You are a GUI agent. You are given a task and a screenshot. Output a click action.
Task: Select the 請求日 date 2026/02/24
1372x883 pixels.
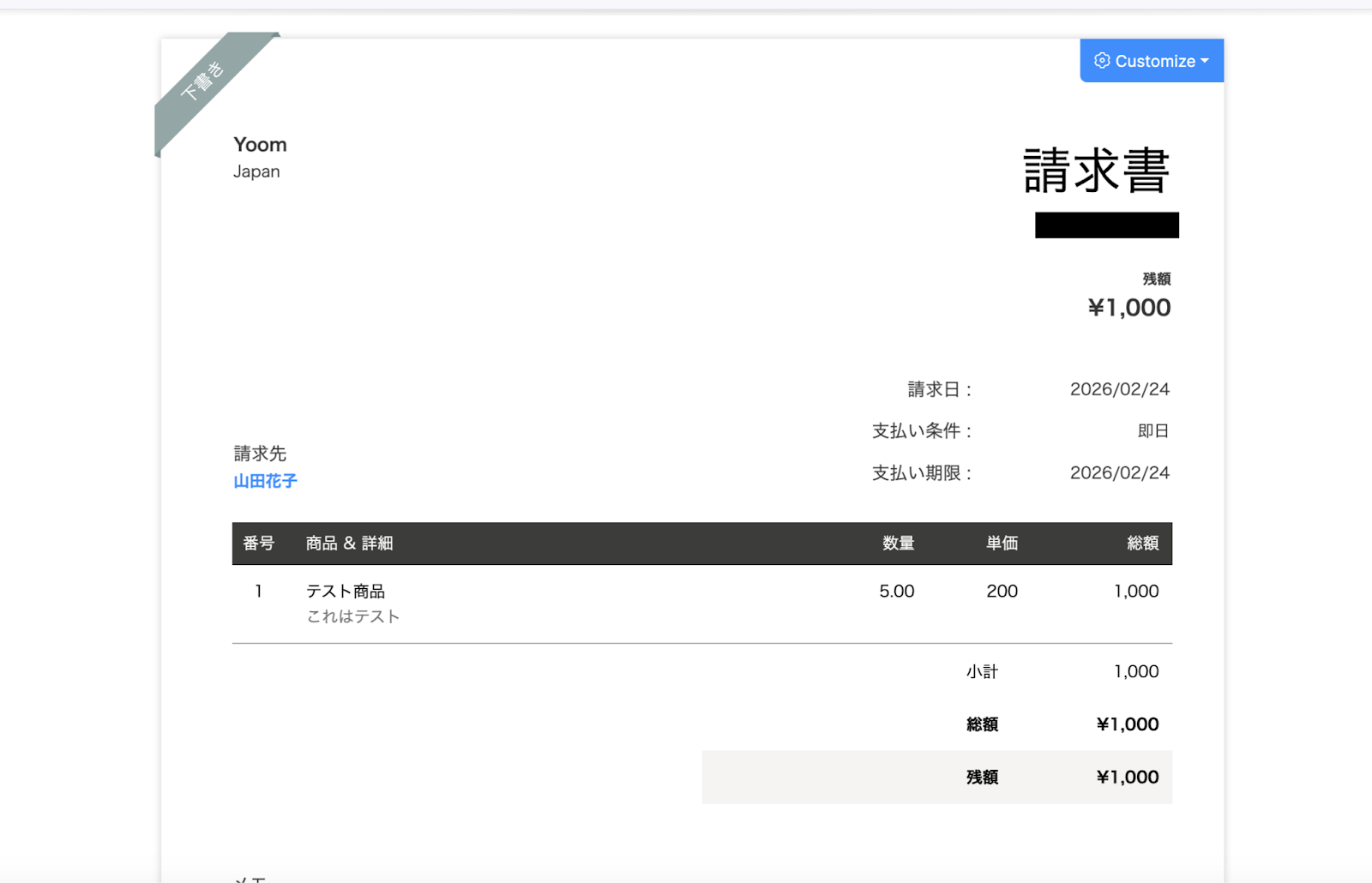click(x=1119, y=389)
